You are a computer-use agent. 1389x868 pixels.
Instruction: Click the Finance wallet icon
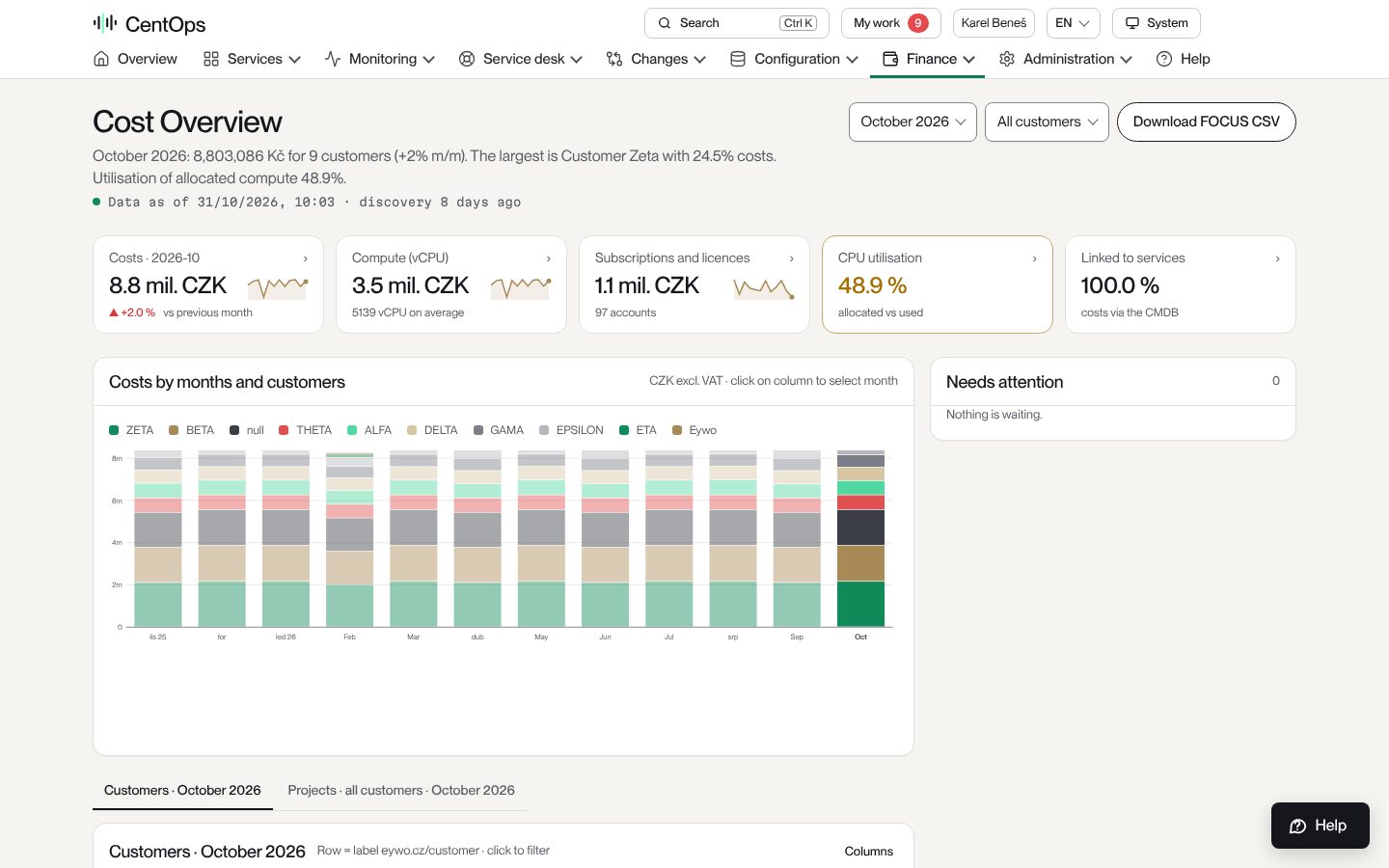pos(890,59)
